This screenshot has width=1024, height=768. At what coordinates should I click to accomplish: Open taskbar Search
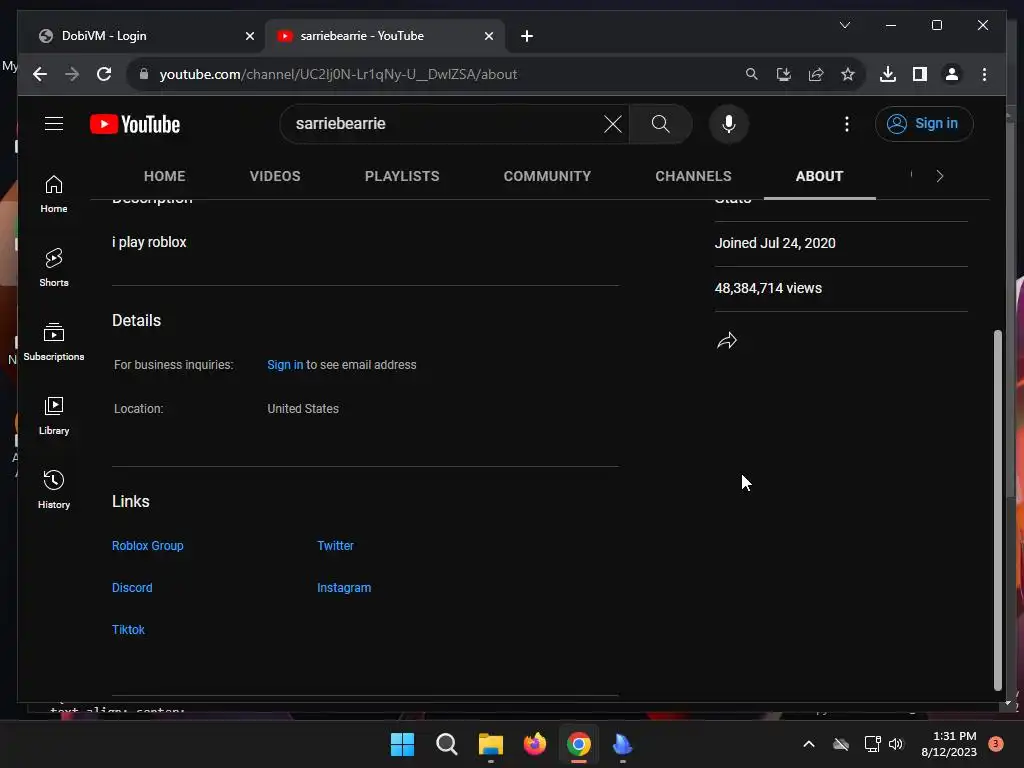tap(447, 744)
